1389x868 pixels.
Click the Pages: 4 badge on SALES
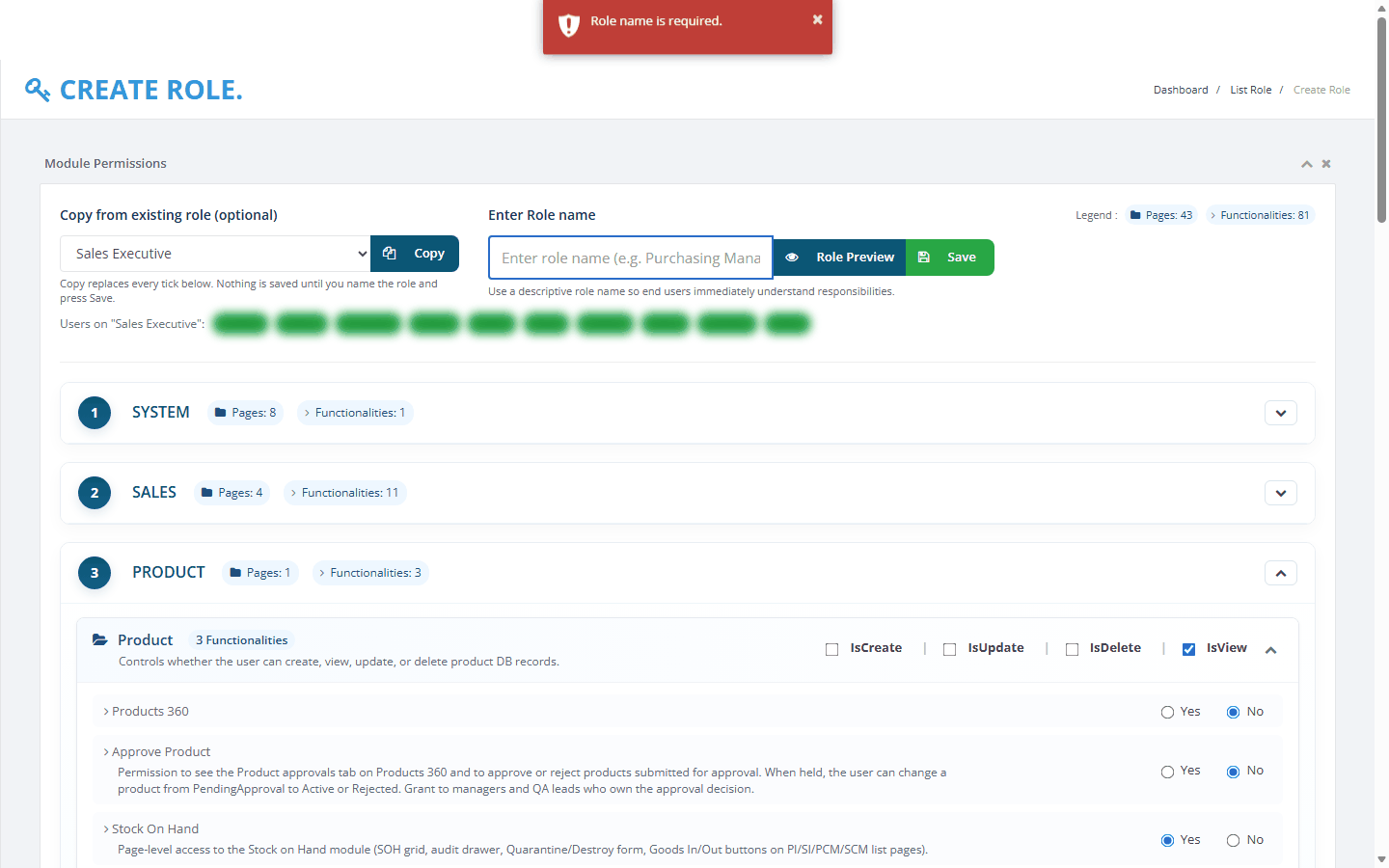pyautogui.click(x=231, y=493)
